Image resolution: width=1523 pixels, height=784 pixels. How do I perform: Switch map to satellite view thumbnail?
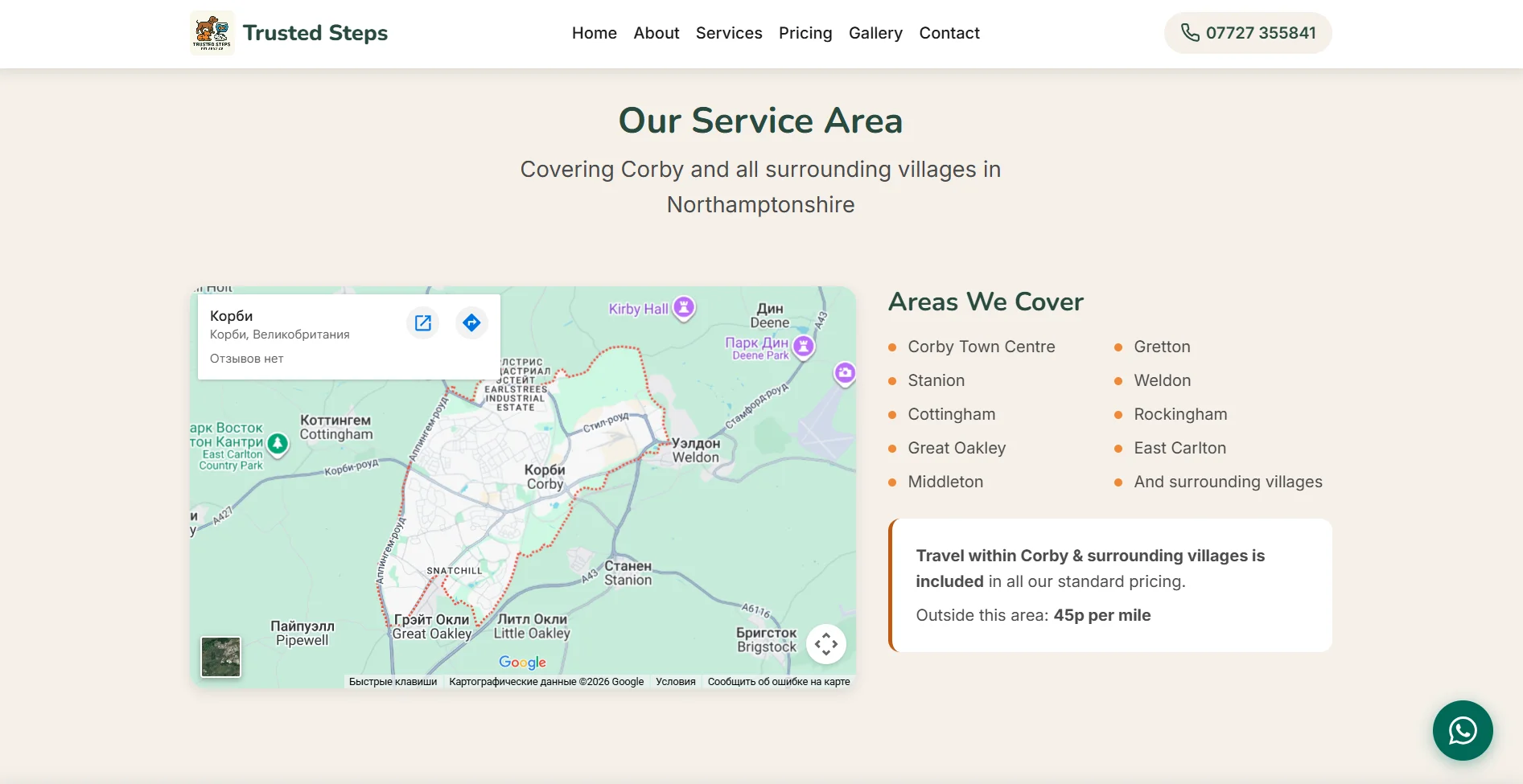pyautogui.click(x=220, y=657)
